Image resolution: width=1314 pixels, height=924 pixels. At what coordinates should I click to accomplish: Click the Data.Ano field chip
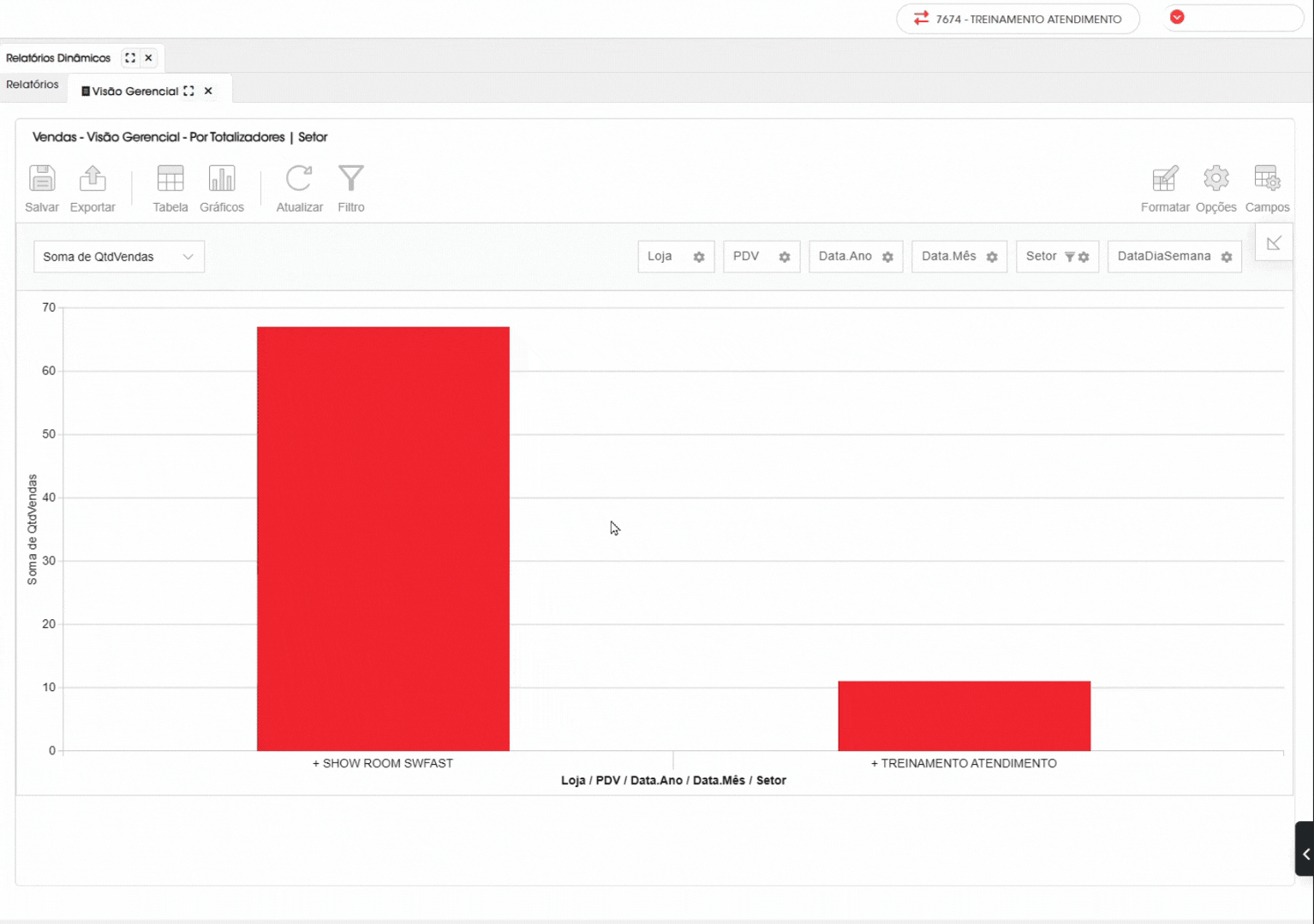tap(856, 257)
